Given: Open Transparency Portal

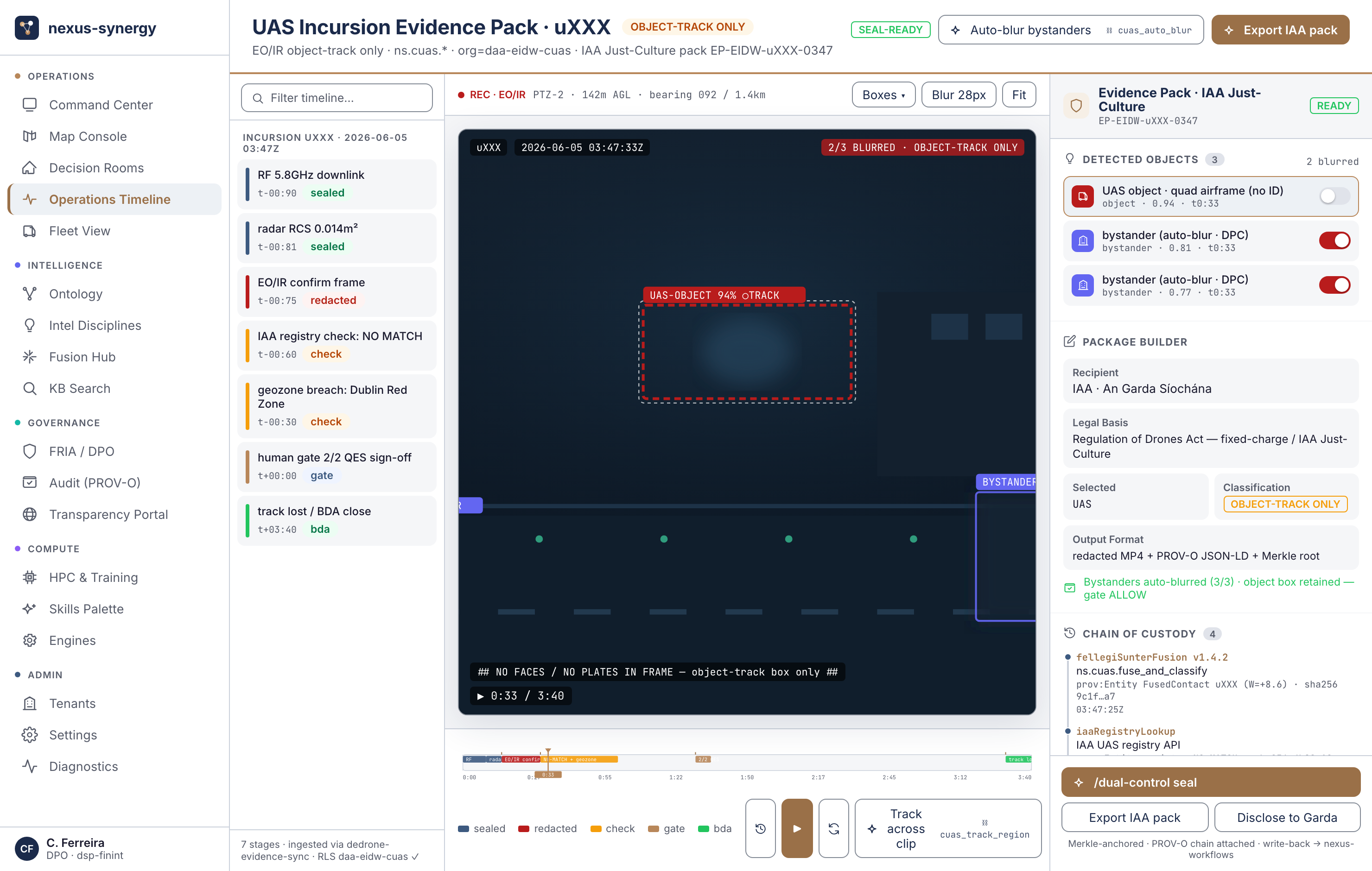Looking at the screenshot, I should tap(114, 514).
